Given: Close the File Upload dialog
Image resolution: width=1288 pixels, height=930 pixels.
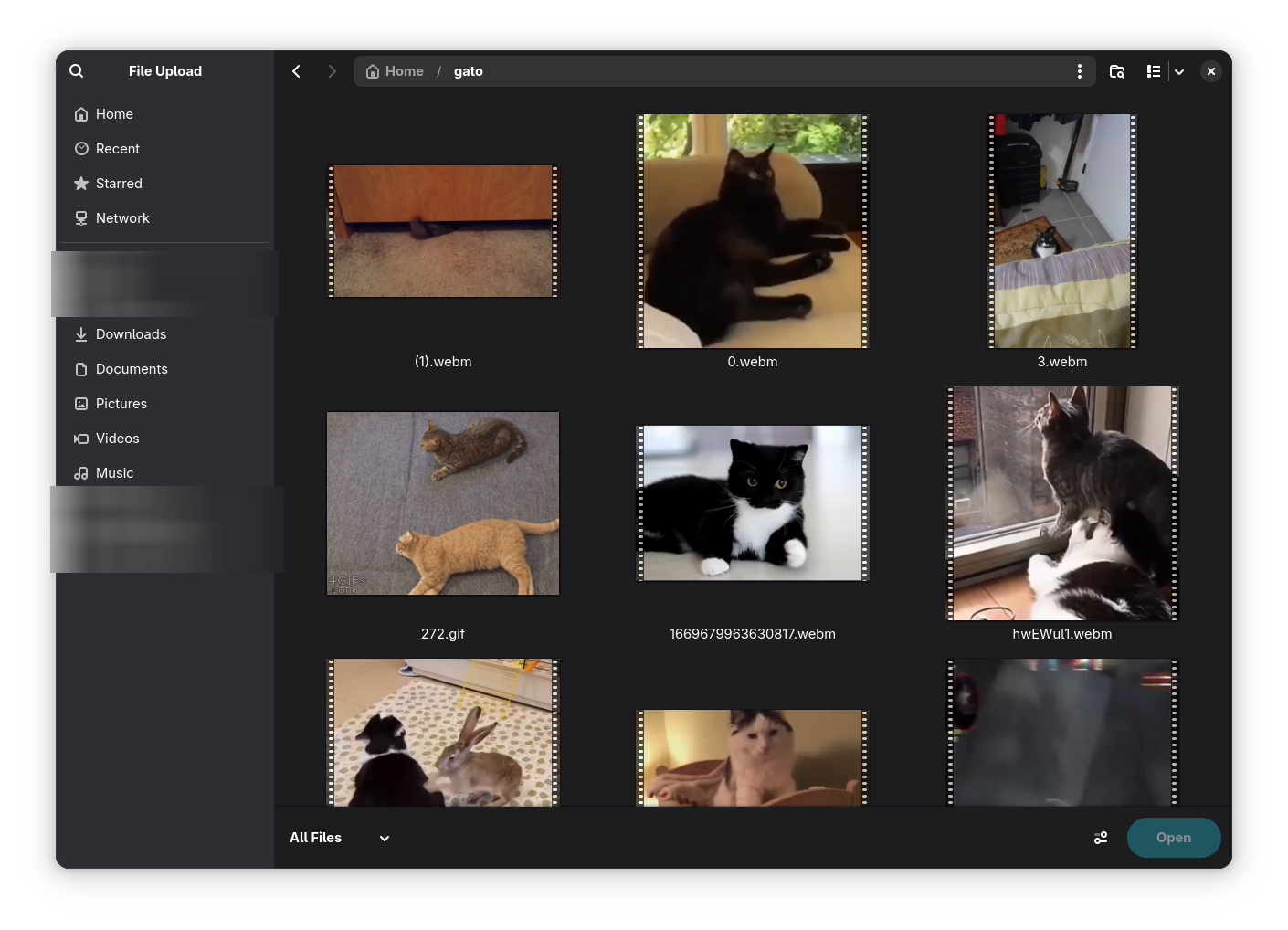Looking at the screenshot, I should [x=1210, y=71].
